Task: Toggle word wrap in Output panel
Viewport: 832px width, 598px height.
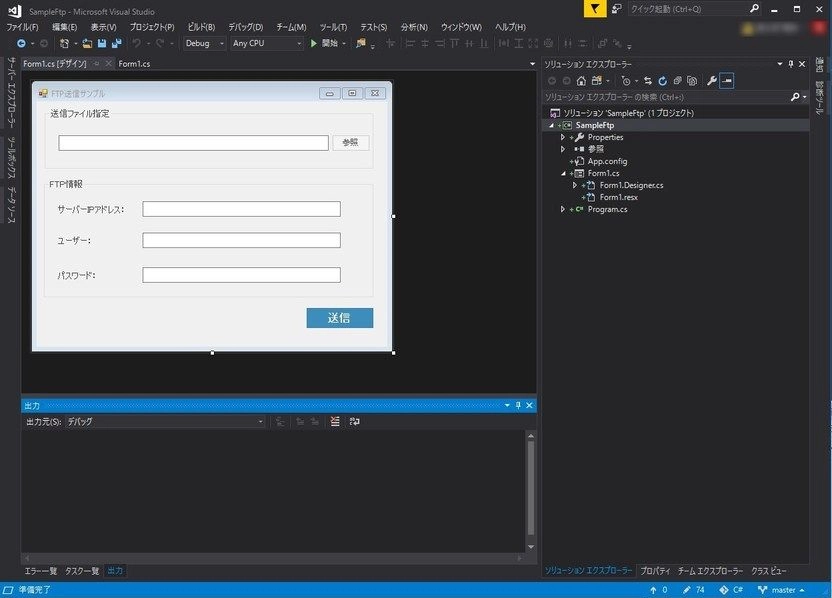Action: coord(354,421)
